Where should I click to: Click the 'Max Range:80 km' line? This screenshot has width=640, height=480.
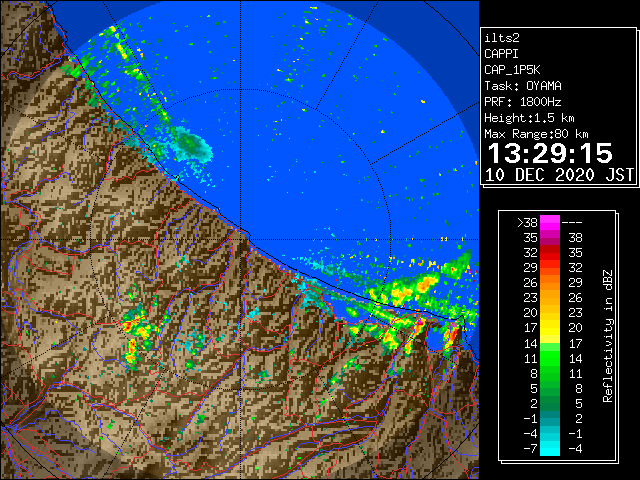536,134
